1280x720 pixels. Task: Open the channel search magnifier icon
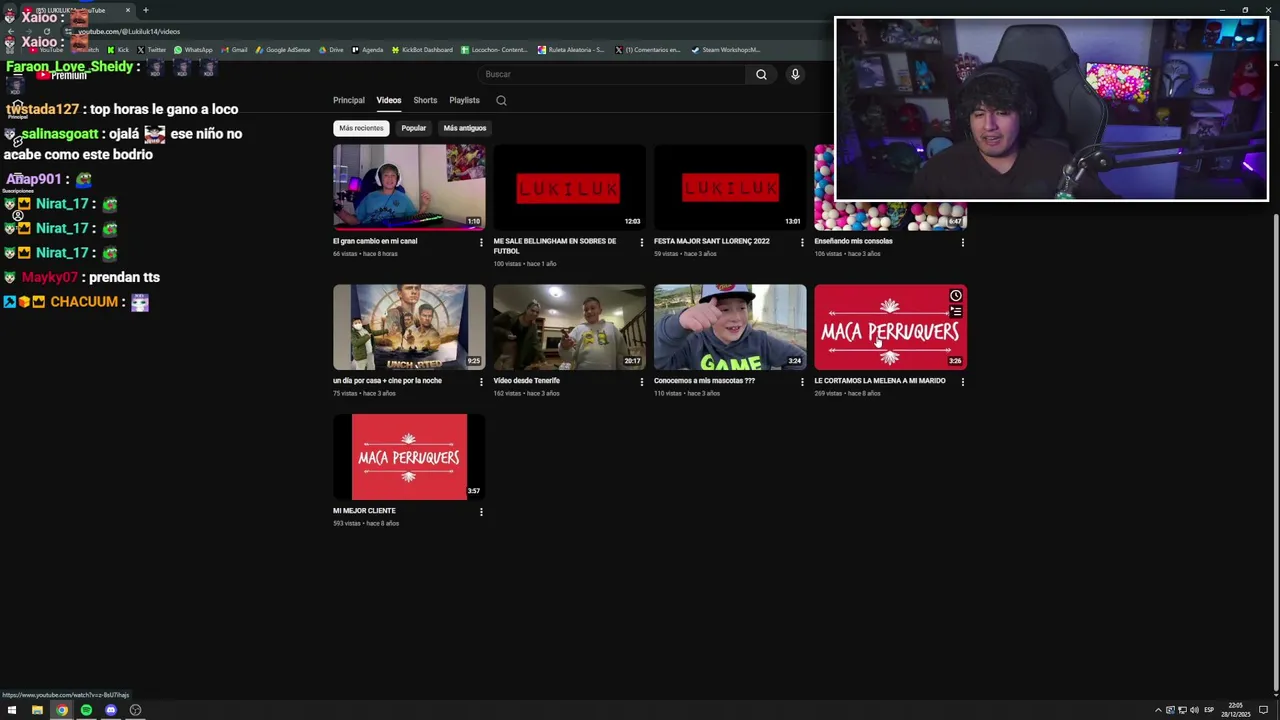point(501,100)
